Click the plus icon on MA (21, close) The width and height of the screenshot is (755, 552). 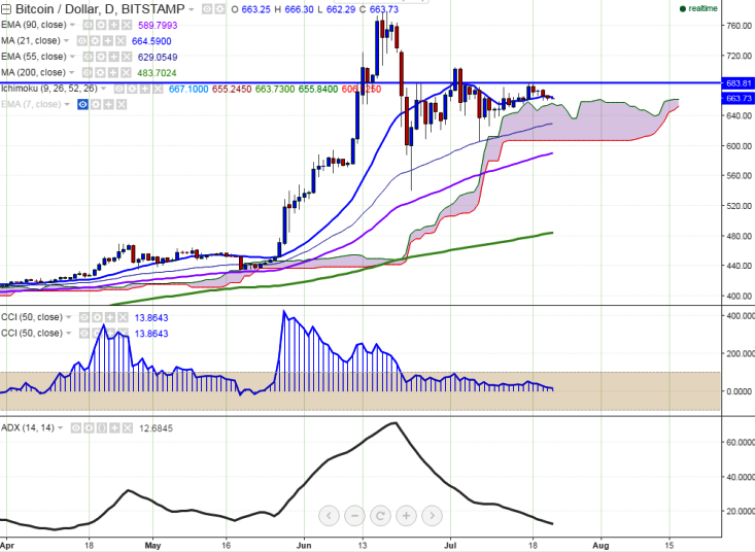click(x=107, y=41)
